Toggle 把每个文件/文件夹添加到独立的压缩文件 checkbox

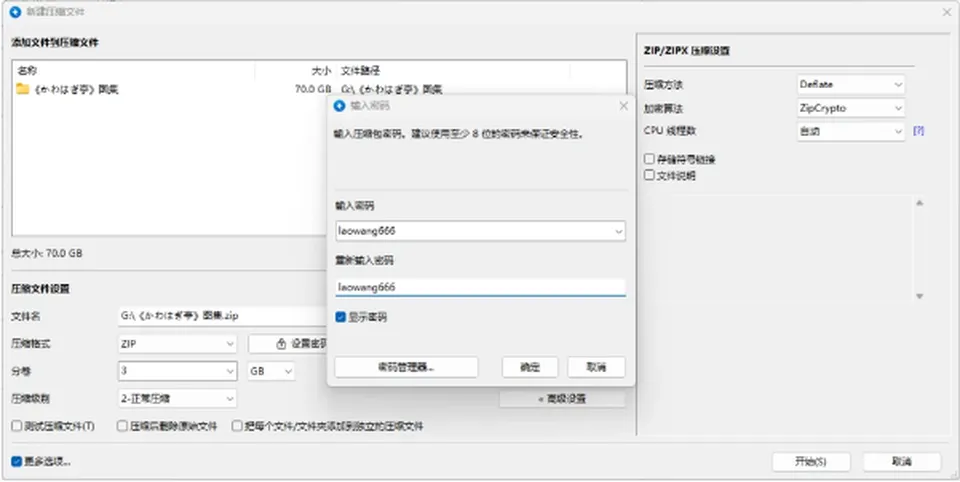(237, 426)
